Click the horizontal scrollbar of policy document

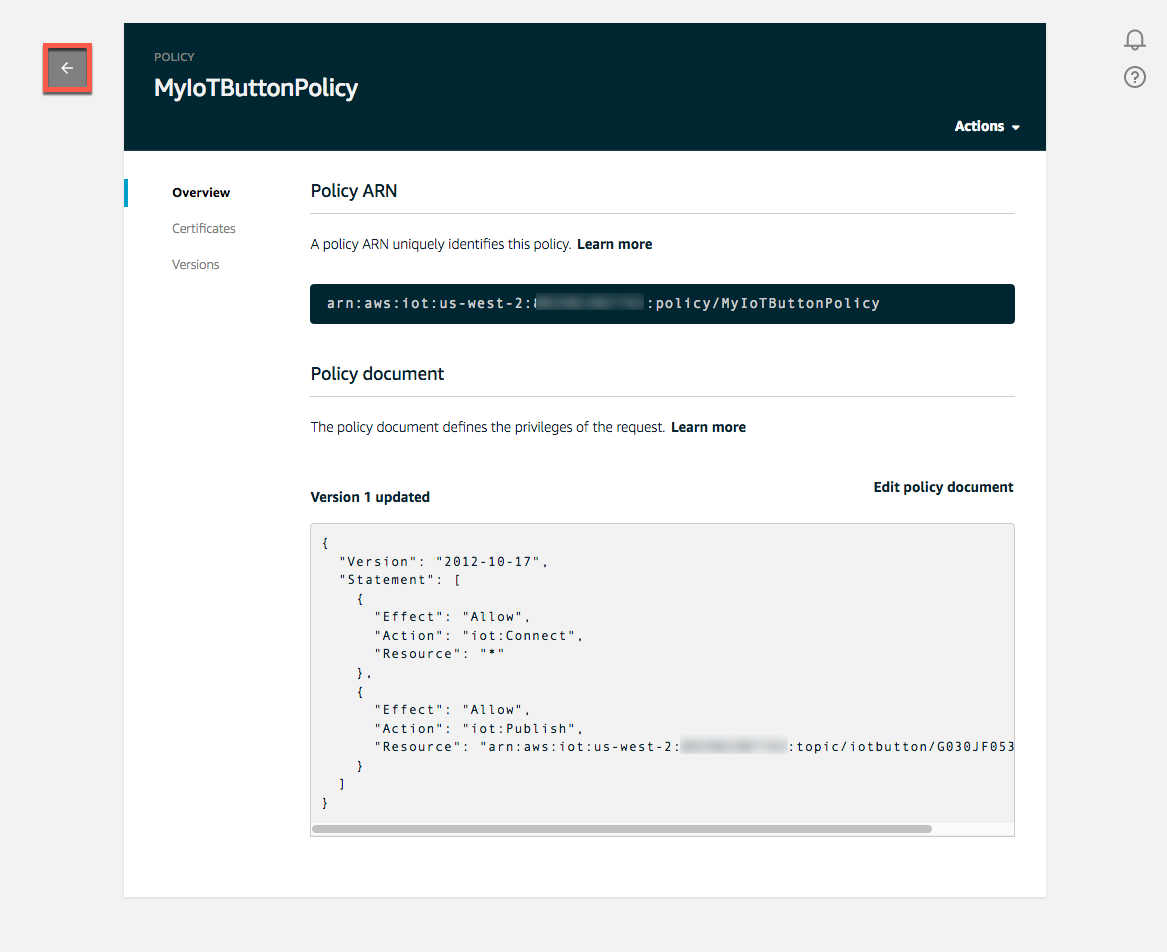pyautogui.click(x=621, y=829)
